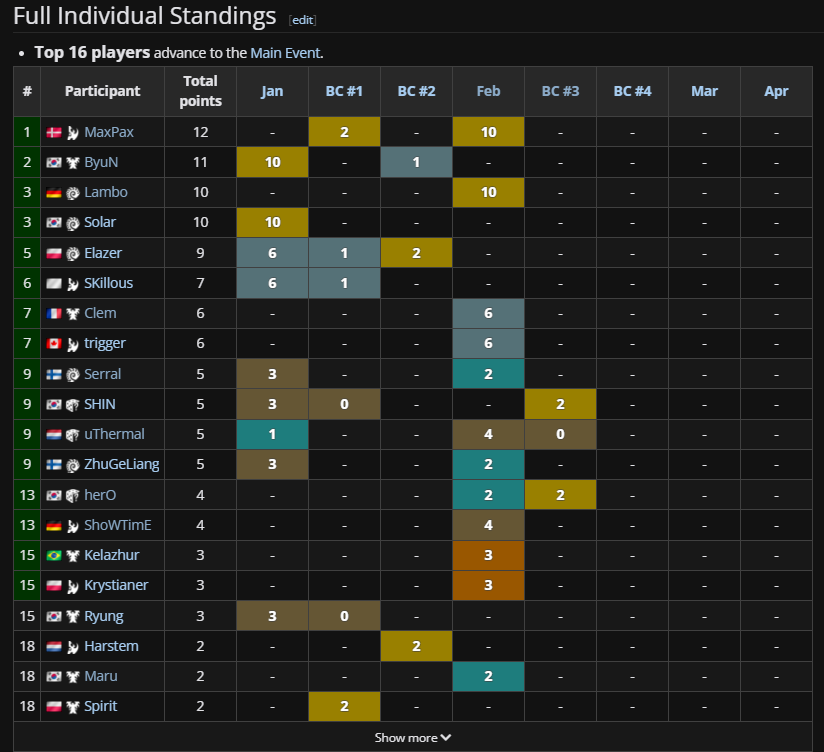
Task: Open SHIN player page
Action: click(x=100, y=404)
